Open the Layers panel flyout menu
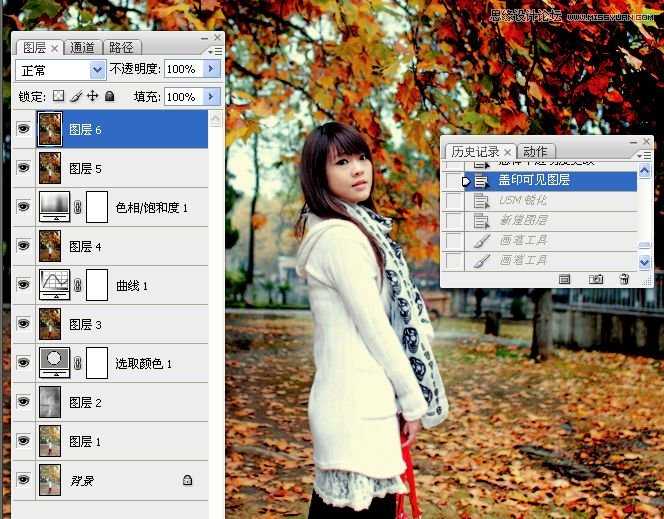 [x=216, y=51]
